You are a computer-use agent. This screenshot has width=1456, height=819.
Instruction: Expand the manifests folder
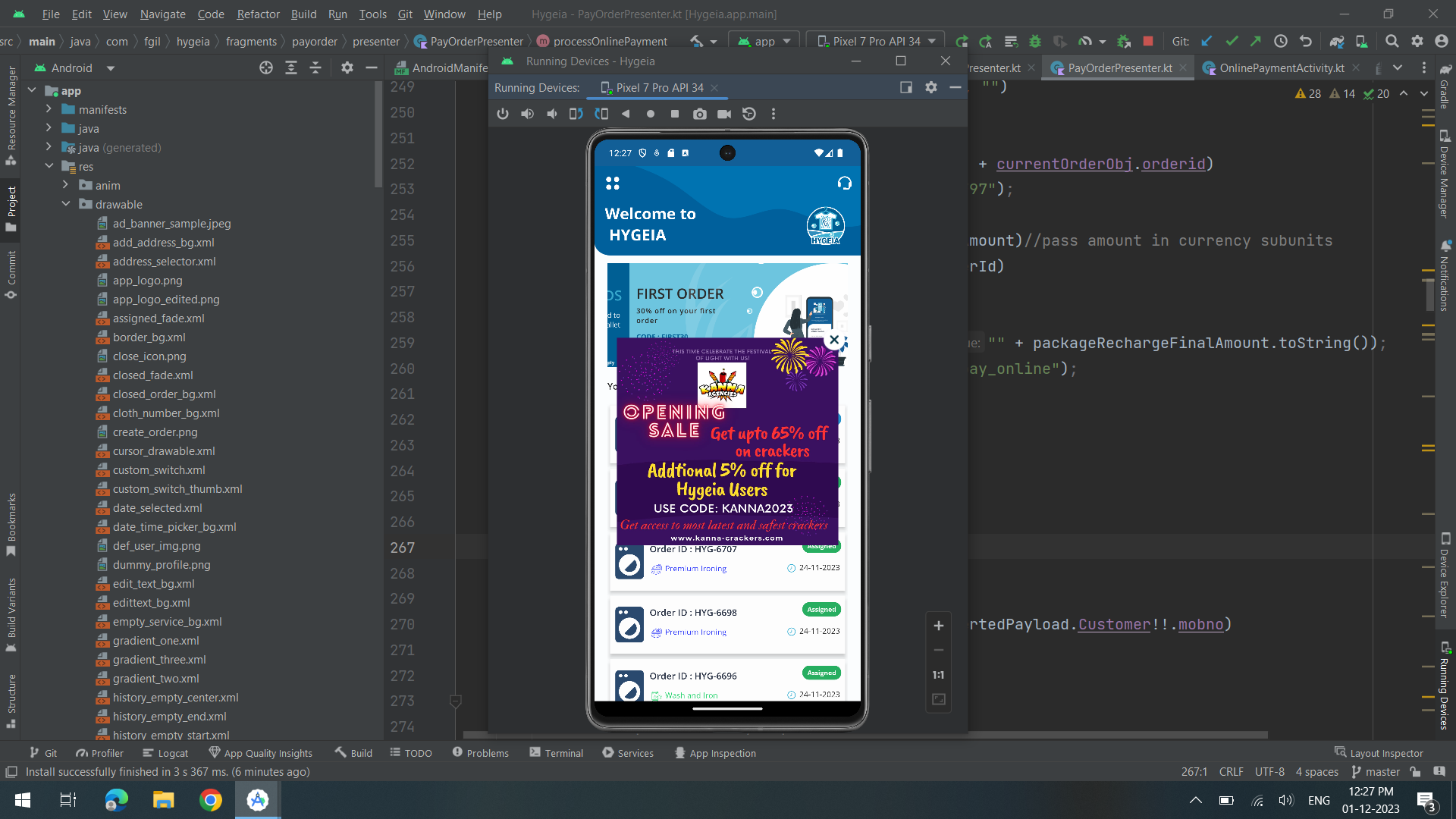[49, 110]
